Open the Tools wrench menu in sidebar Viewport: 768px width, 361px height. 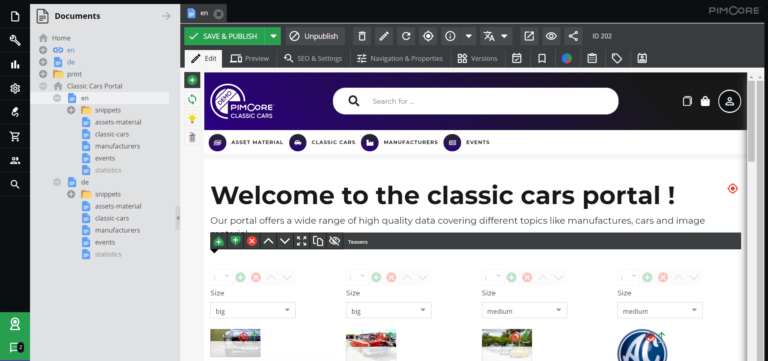15,40
